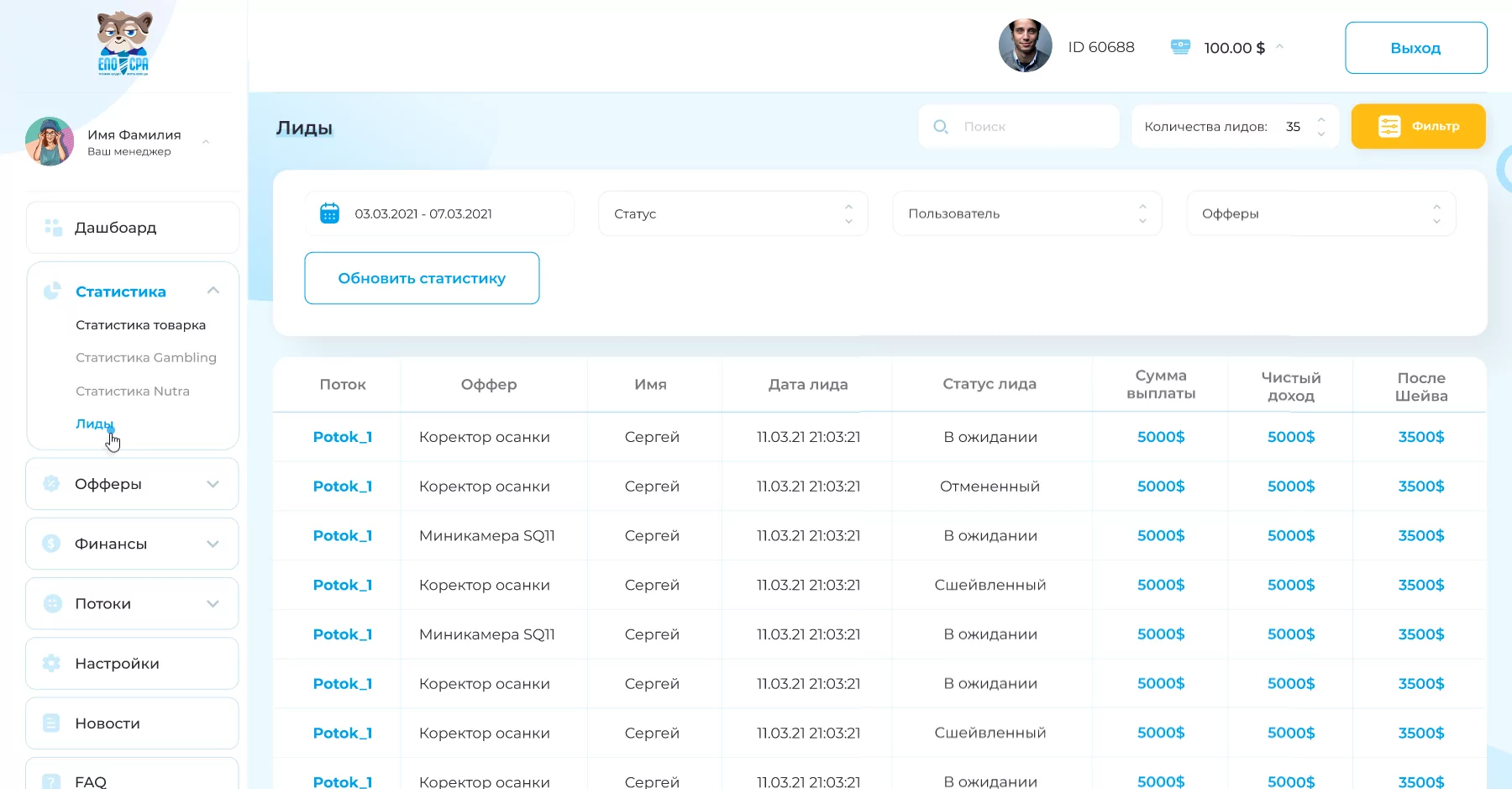
Task: Collapse the Статистика menu section
Action: pyautogui.click(x=213, y=291)
